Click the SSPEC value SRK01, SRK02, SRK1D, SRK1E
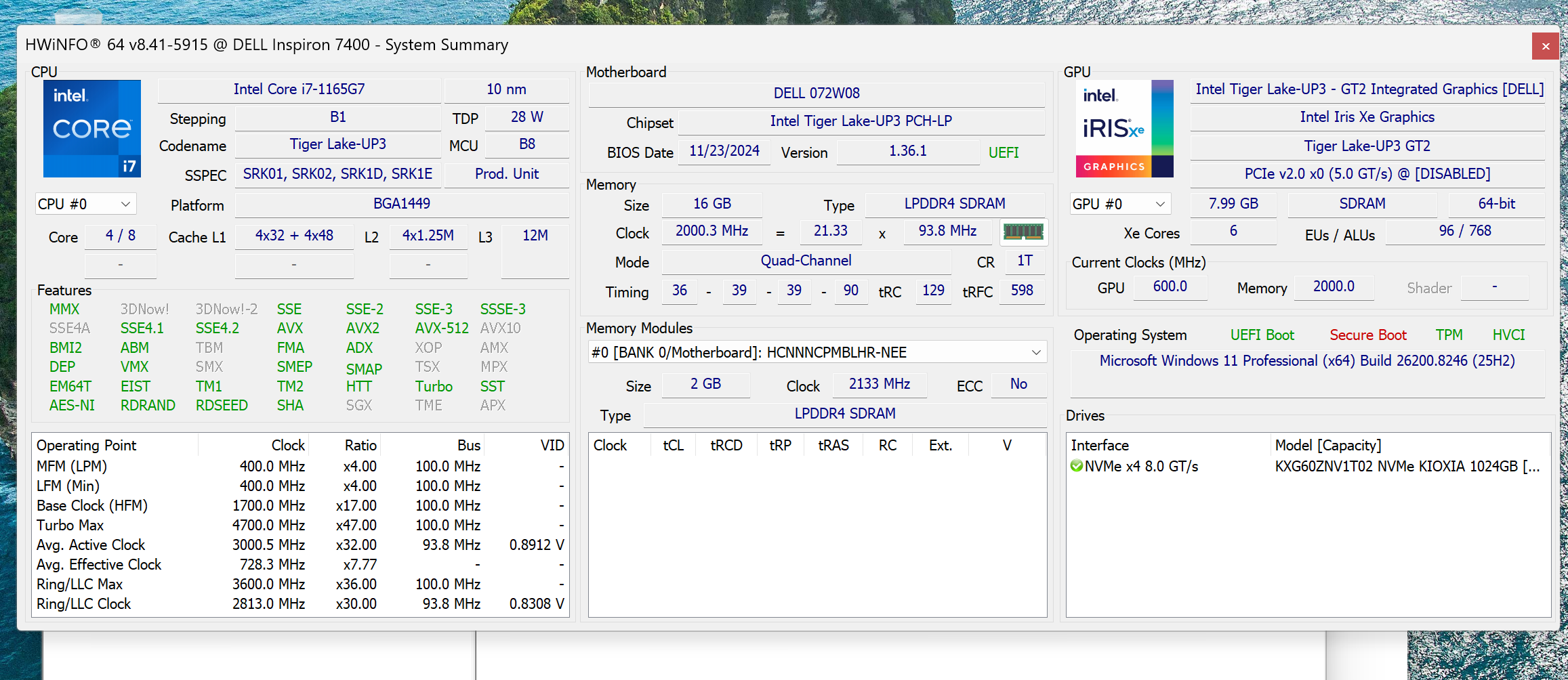Screen dimensions: 1568x680 click(x=338, y=174)
